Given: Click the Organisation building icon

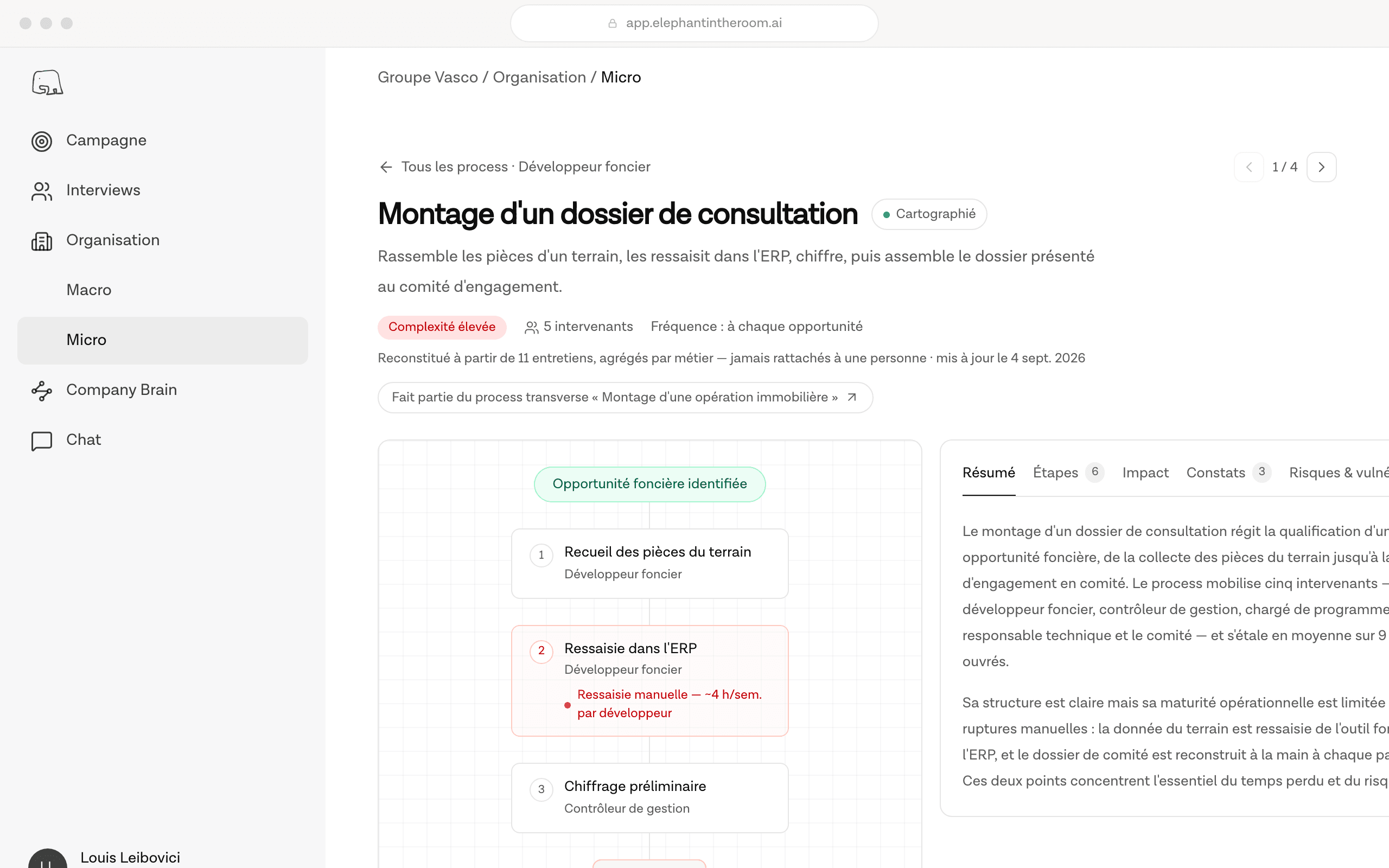Looking at the screenshot, I should point(42,241).
